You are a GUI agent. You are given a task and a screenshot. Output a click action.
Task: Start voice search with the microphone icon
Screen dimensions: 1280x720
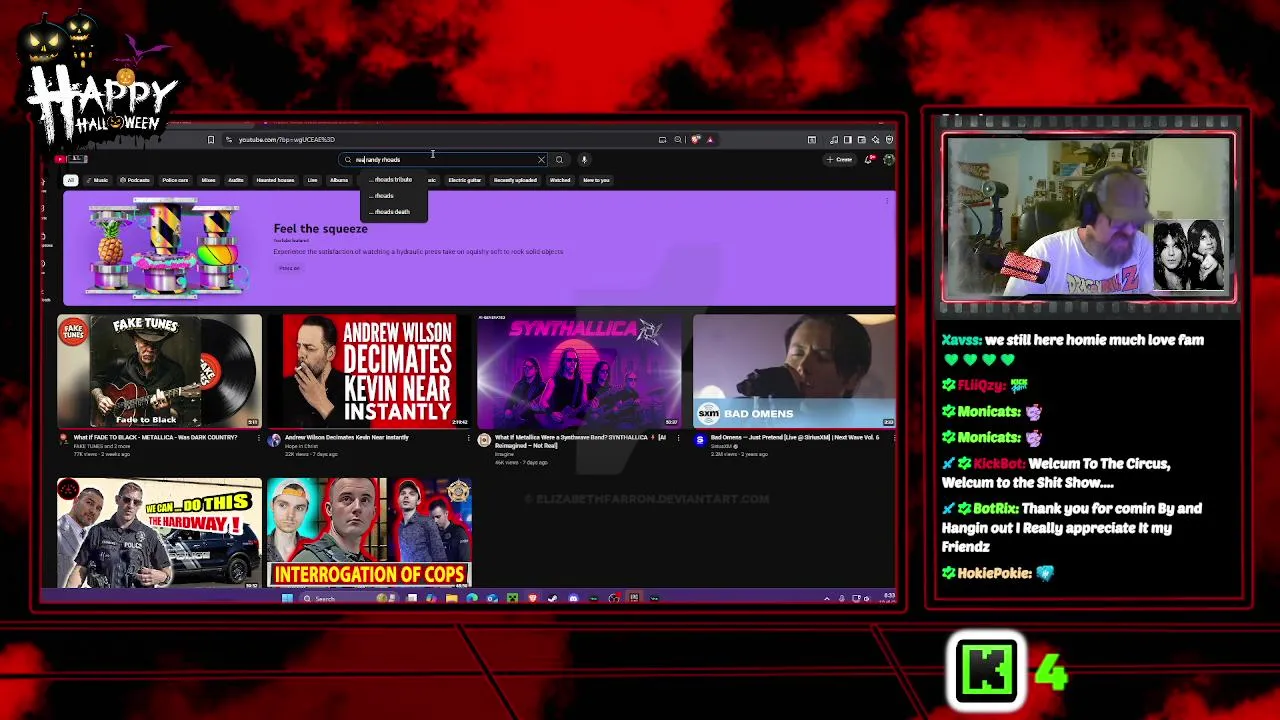(584, 159)
